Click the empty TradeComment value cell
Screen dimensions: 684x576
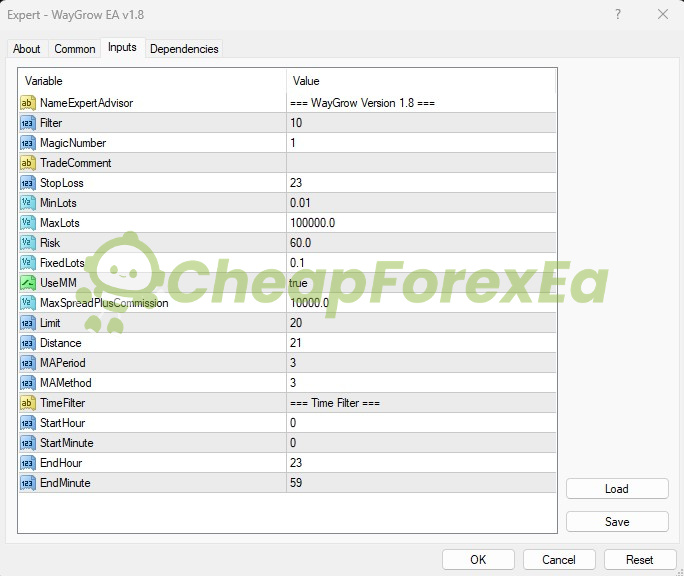pyautogui.click(x=421, y=163)
